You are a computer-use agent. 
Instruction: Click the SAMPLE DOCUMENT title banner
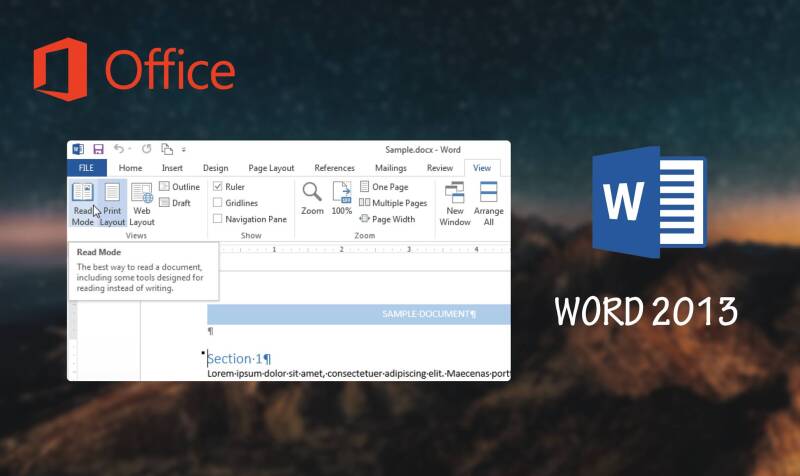359,314
